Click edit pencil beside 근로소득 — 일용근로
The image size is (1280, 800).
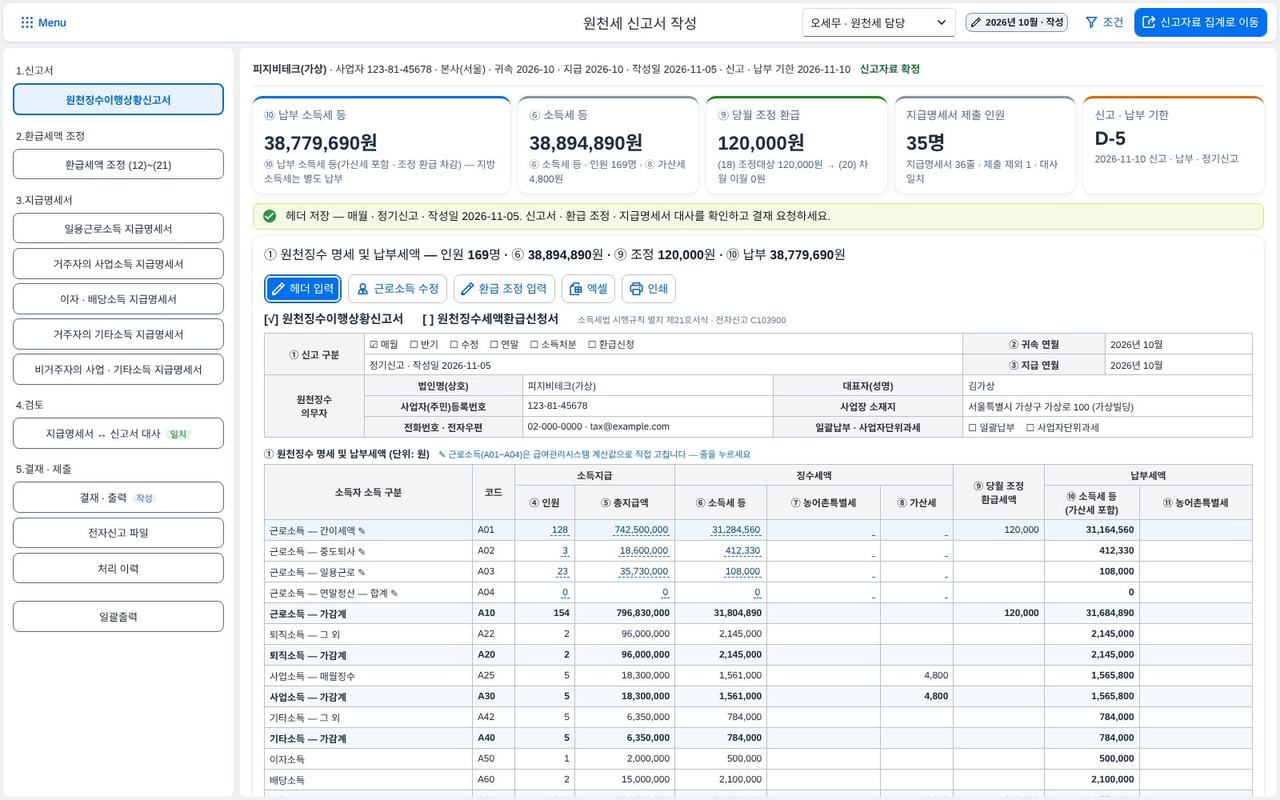pyautogui.click(x=362, y=572)
